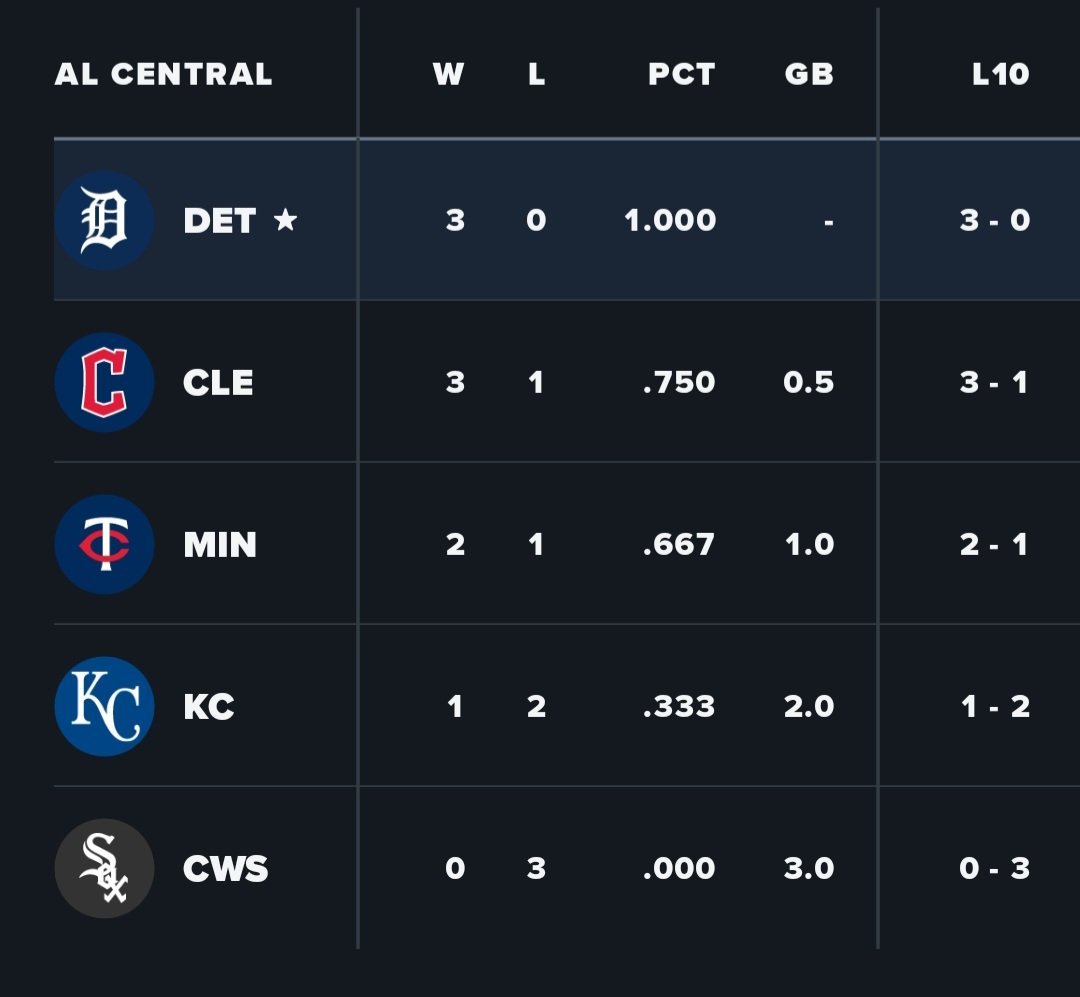Click the Chicago White Sox logo

coord(104,868)
